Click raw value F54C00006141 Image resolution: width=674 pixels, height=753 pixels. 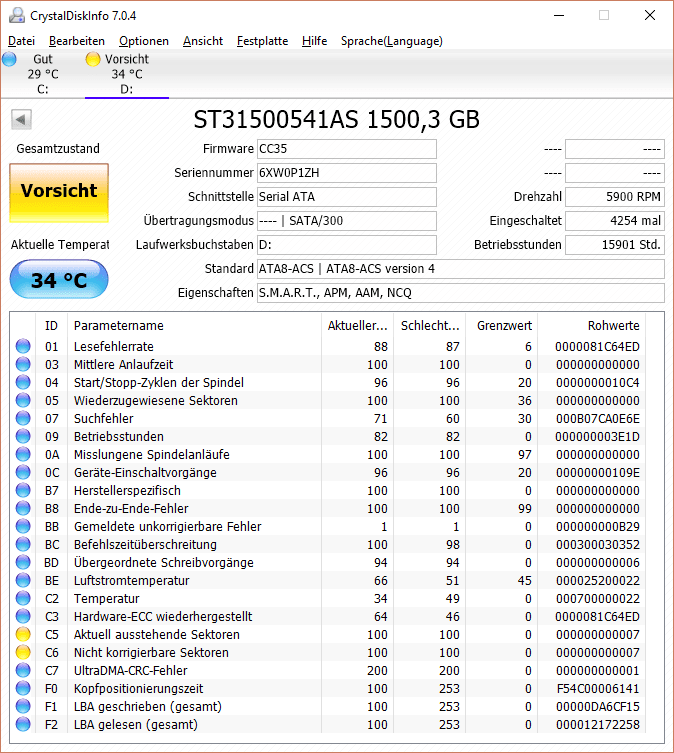(598, 689)
